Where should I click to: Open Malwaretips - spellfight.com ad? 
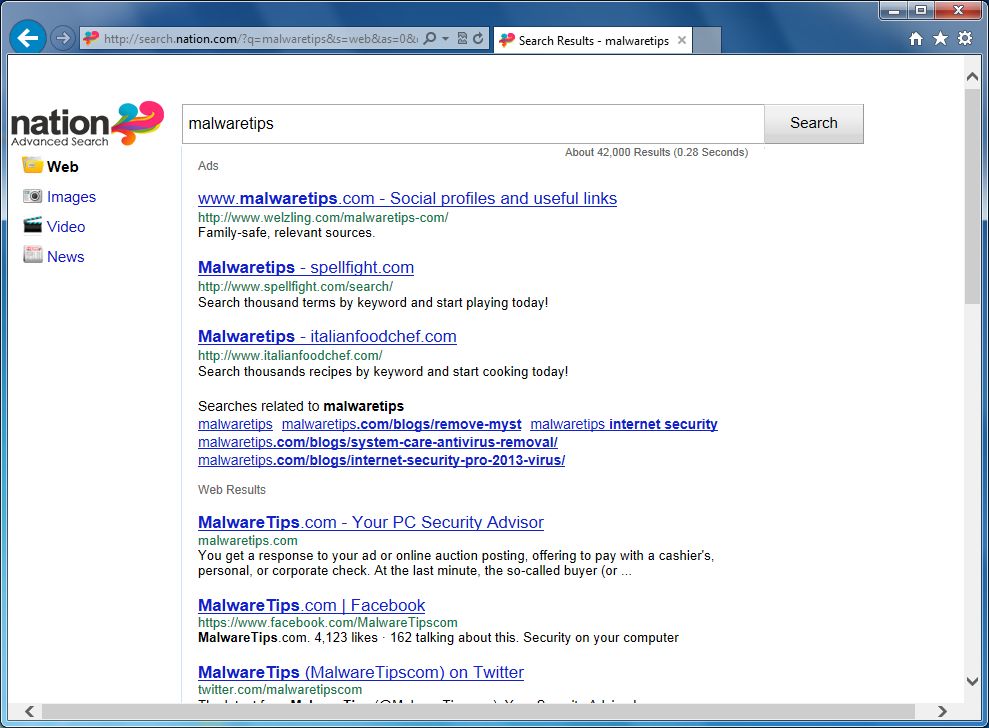[x=306, y=267]
